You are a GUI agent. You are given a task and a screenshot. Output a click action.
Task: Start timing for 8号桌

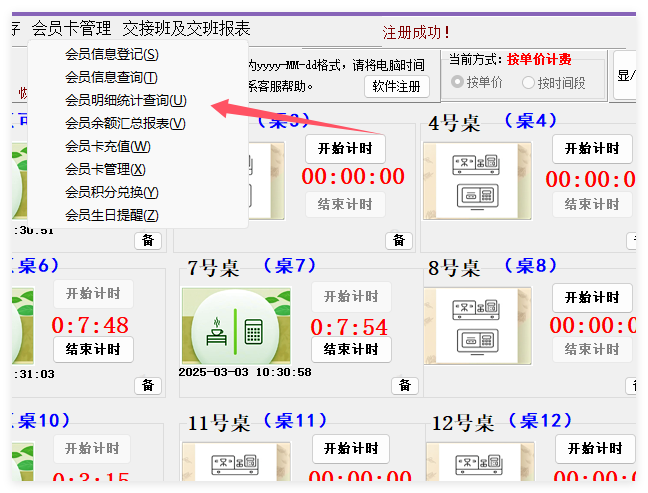pos(592,297)
